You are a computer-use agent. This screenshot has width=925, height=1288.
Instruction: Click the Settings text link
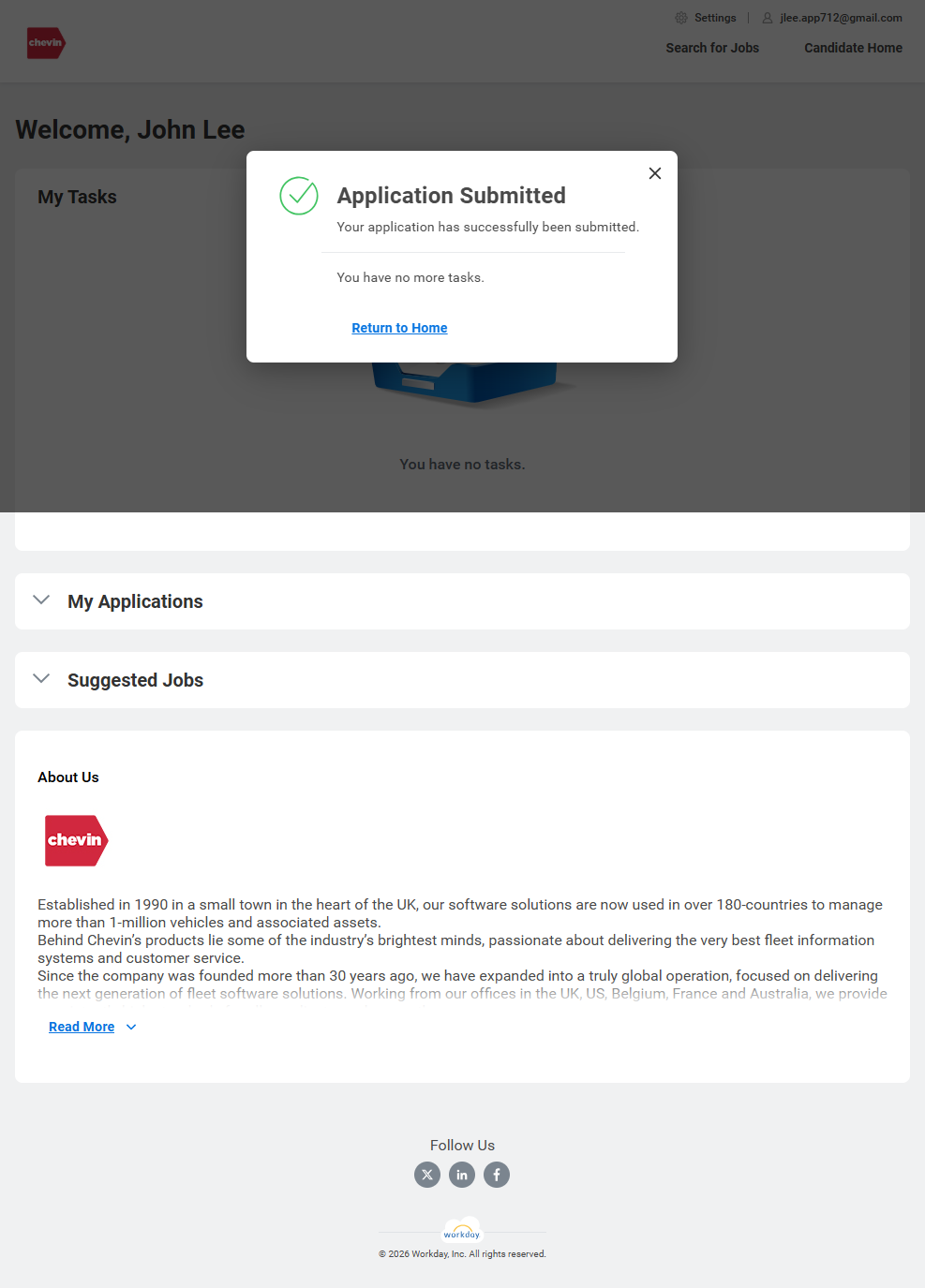coord(715,18)
